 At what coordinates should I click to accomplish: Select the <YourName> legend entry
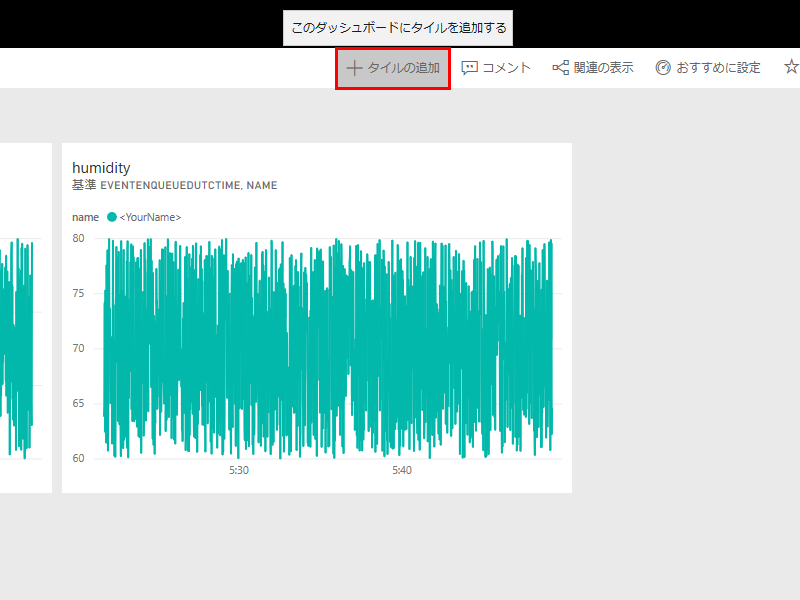pyautogui.click(x=150, y=217)
